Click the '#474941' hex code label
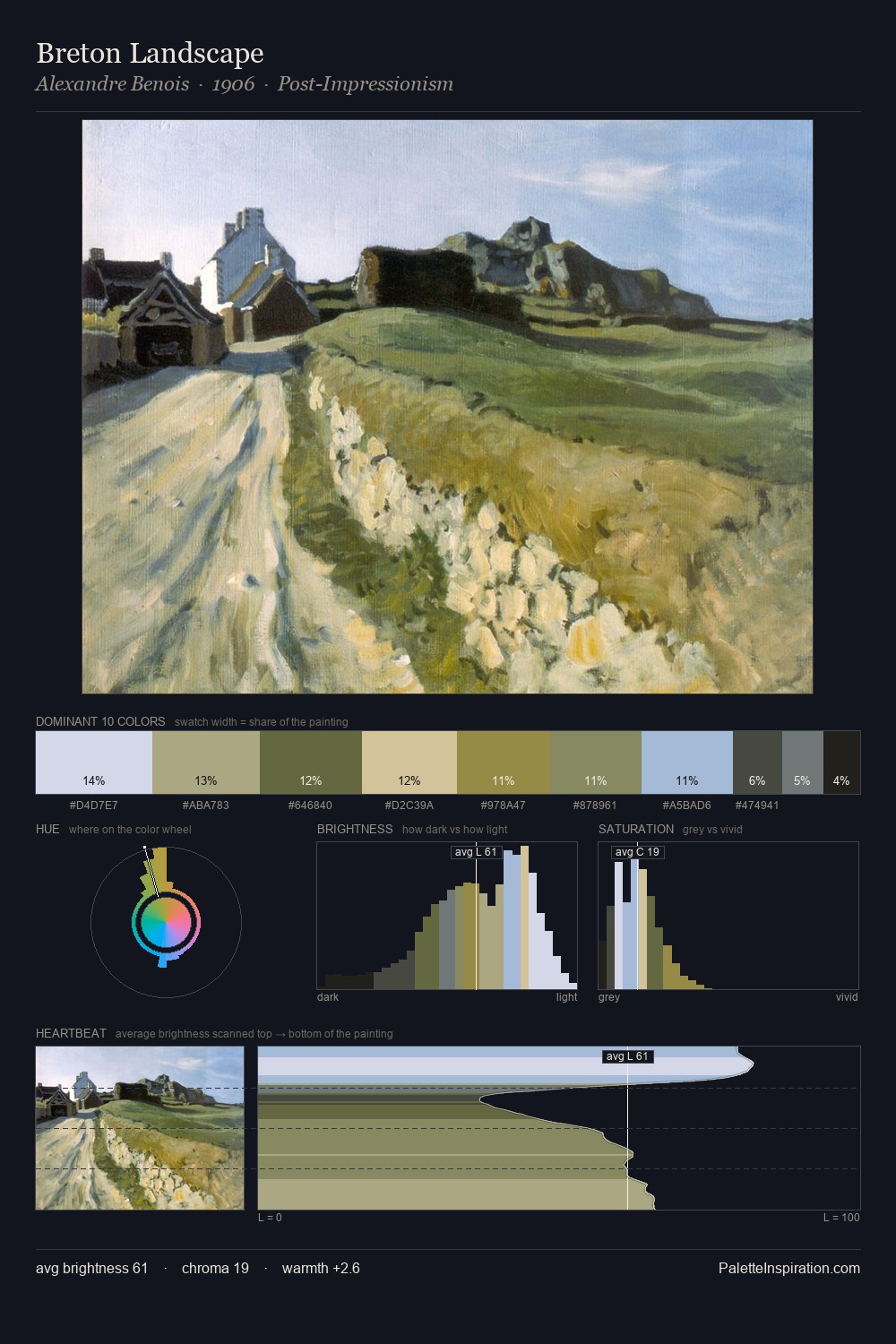The width and height of the screenshot is (896, 1344). [757, 805]
